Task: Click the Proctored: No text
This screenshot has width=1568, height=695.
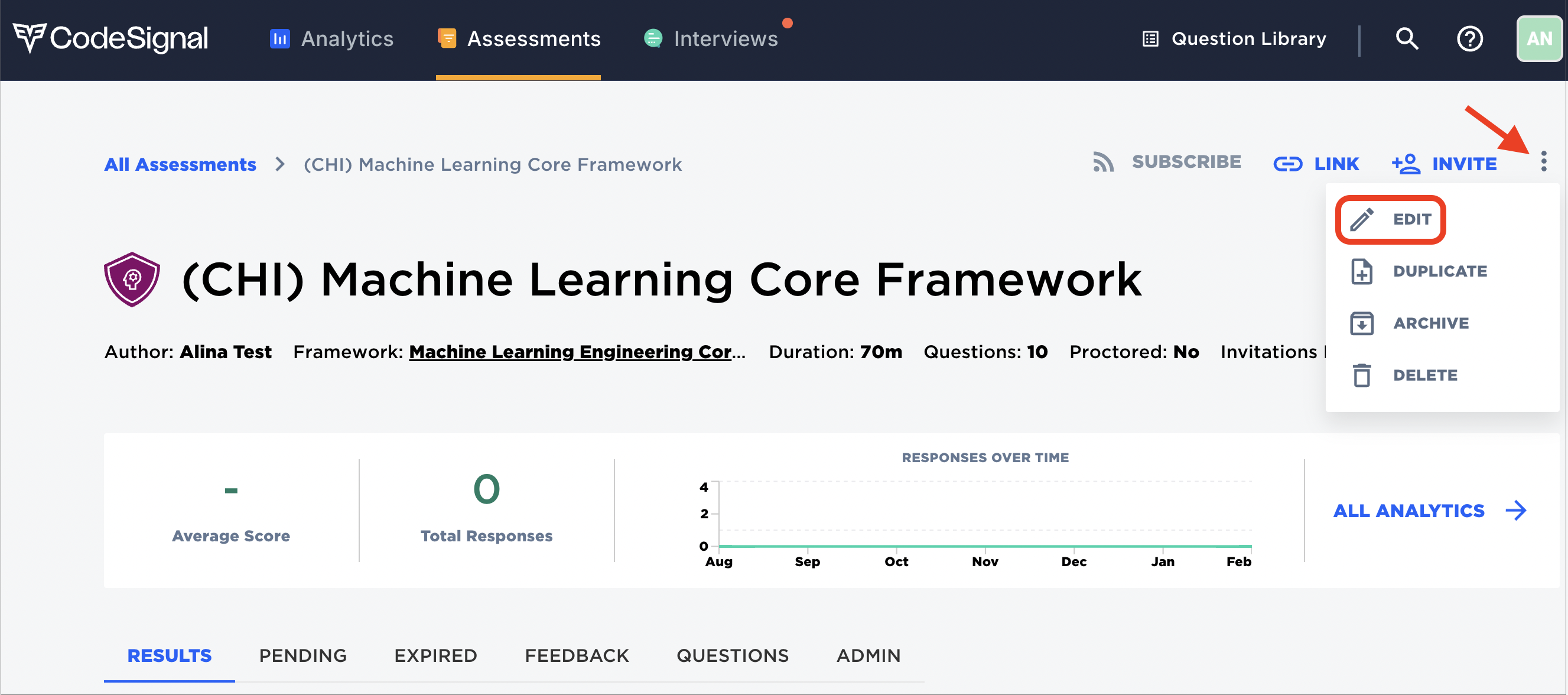Action: point(1134,352)
